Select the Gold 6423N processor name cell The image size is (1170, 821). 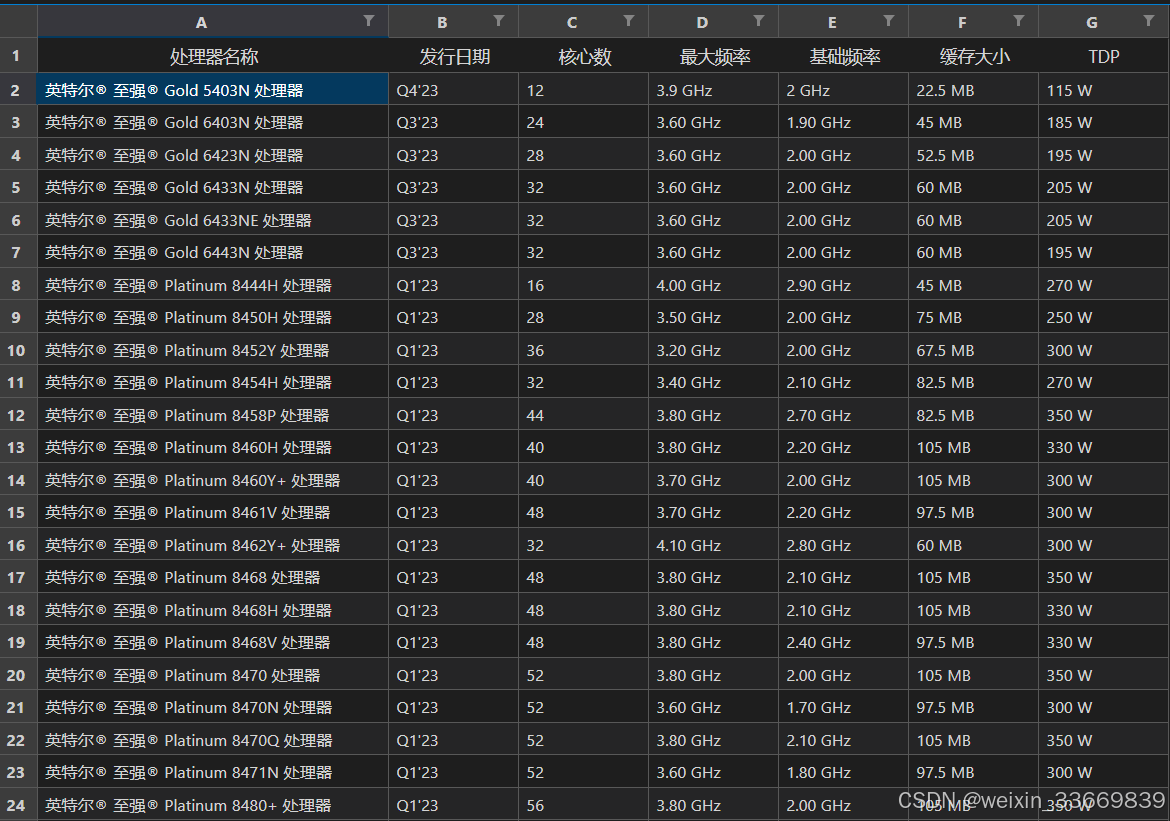click(213, 155)
